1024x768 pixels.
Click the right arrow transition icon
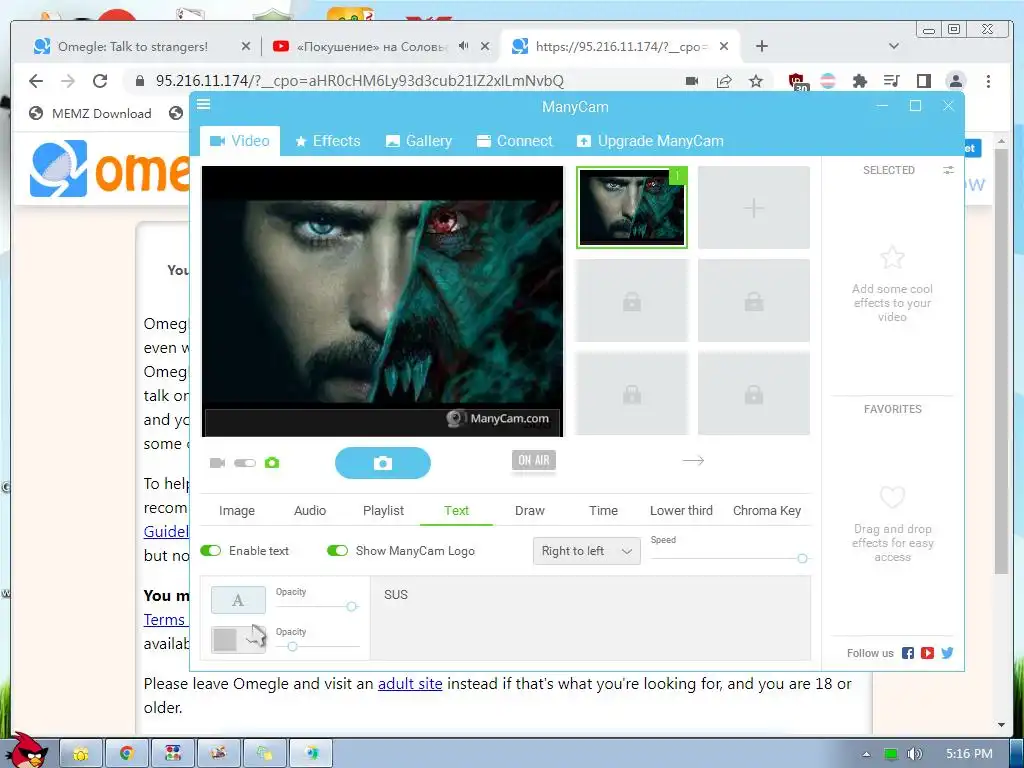tap(693, 460)
